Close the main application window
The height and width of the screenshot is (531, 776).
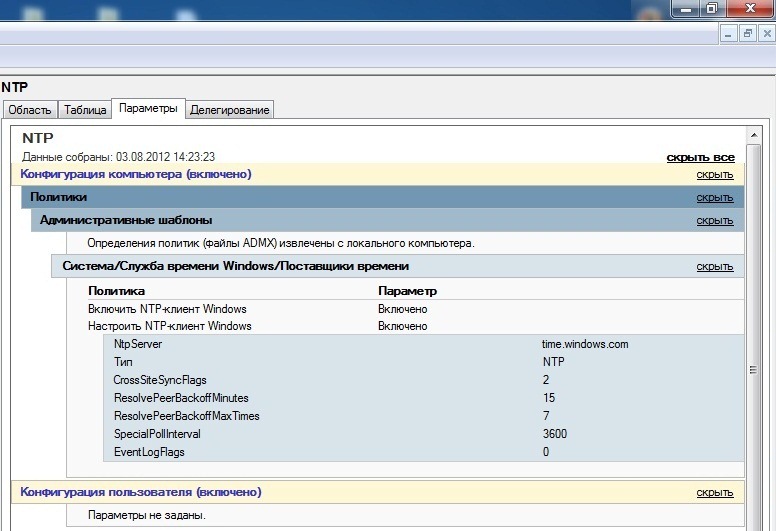coord(750,8)
